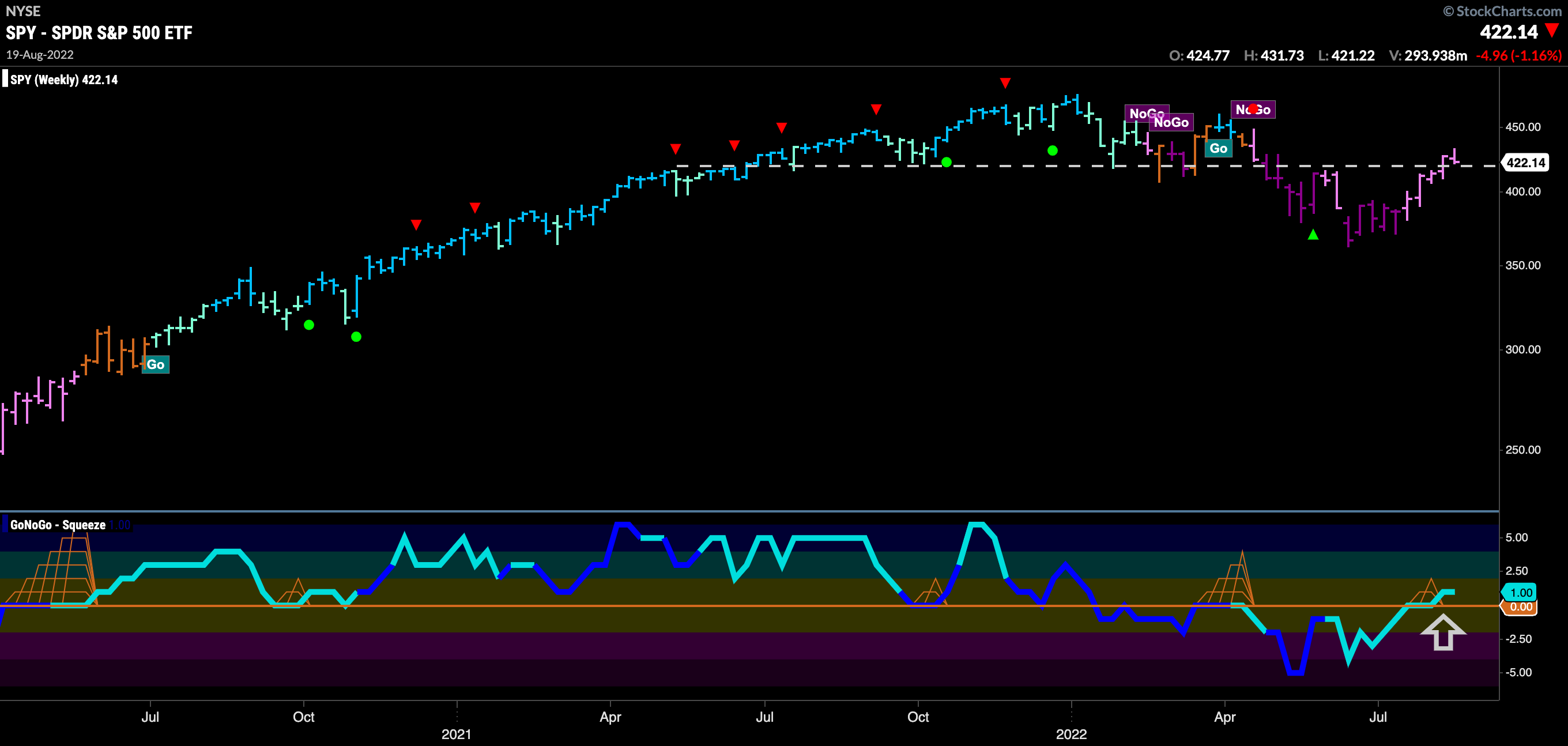The width and height of the screenshot is (1568, 746).
Task: Click the Go flag near July 2020
Action: pos(155,364)
